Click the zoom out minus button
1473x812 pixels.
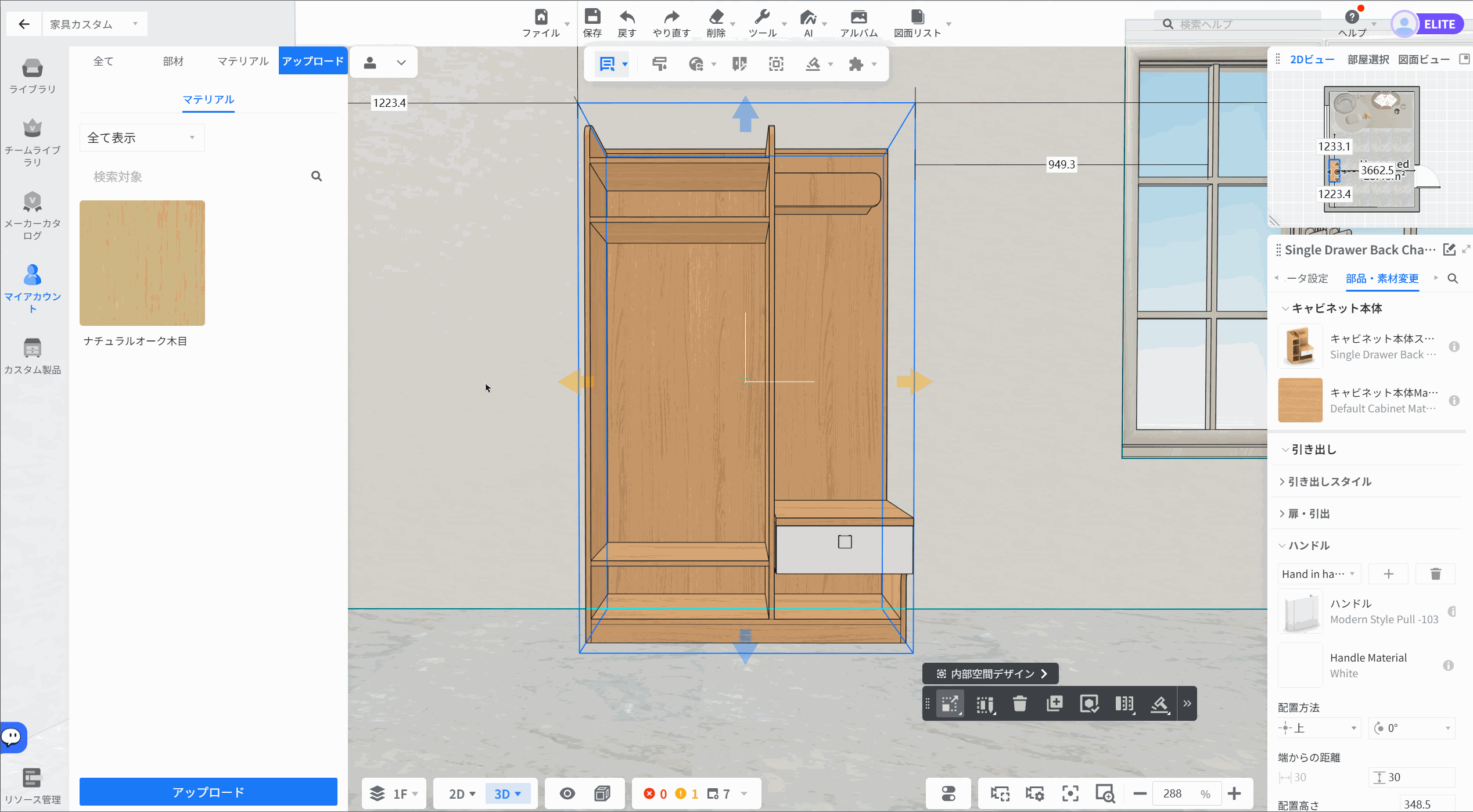coord(1140,793)
